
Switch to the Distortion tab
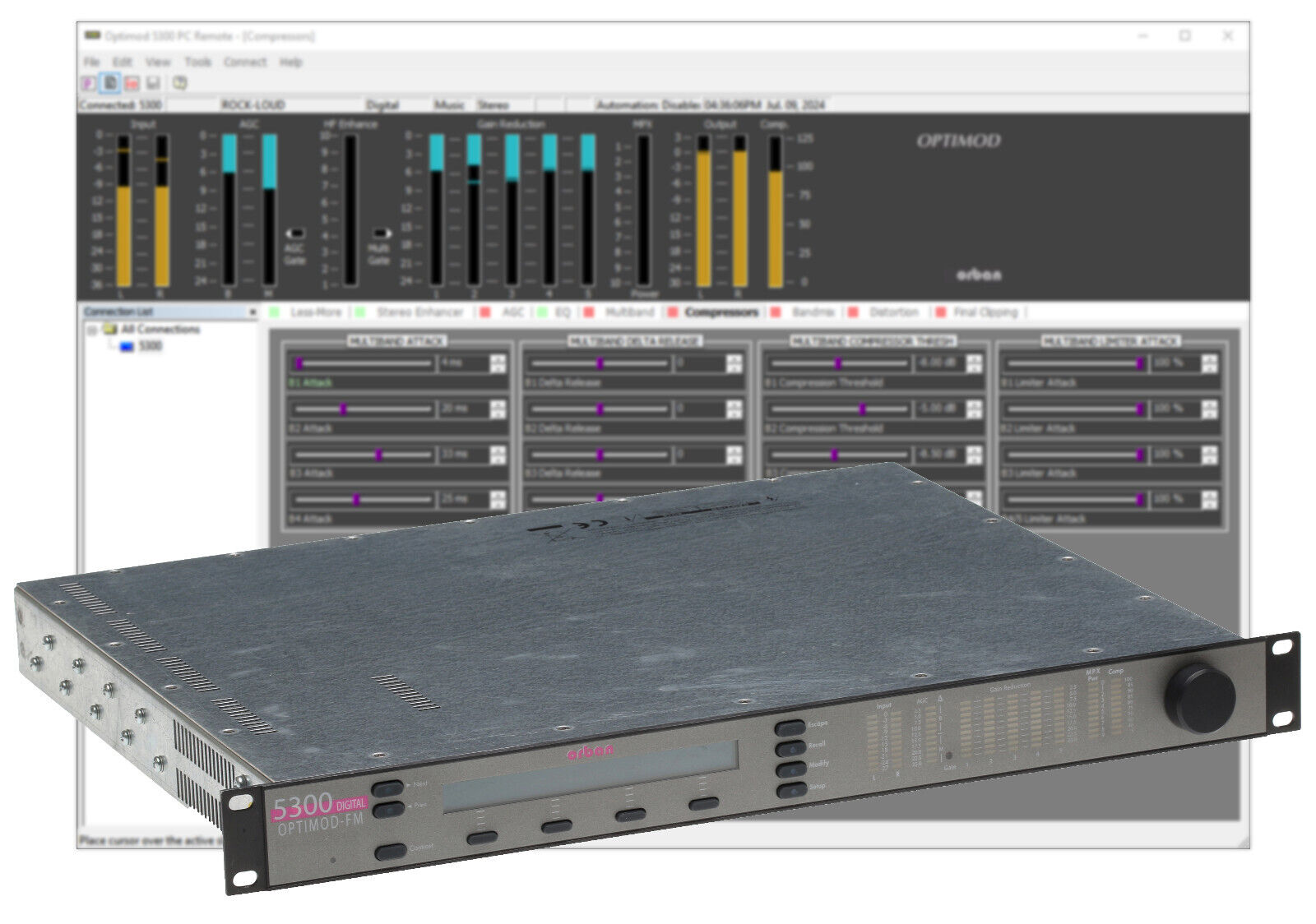click(x=884, y=312)
